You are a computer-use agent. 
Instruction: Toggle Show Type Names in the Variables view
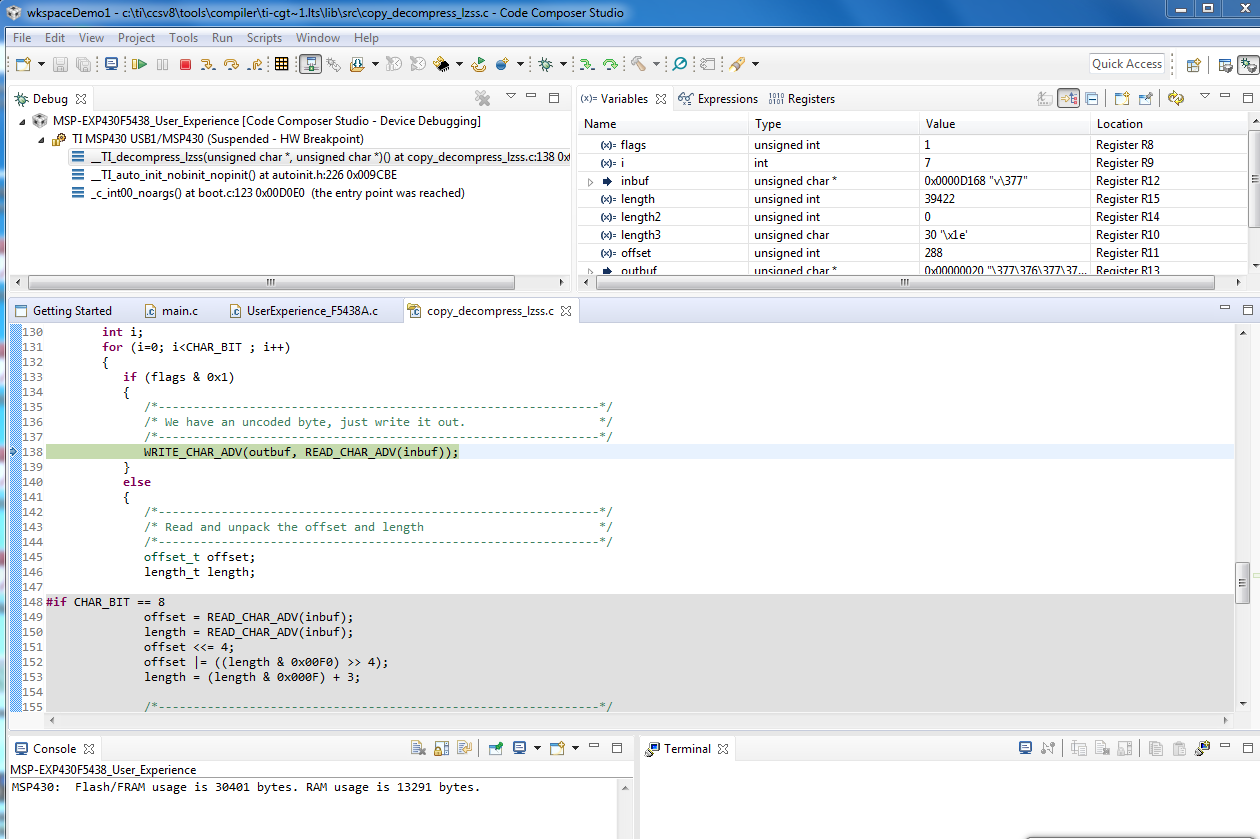pyautogui.click(x=1044, y=98)
